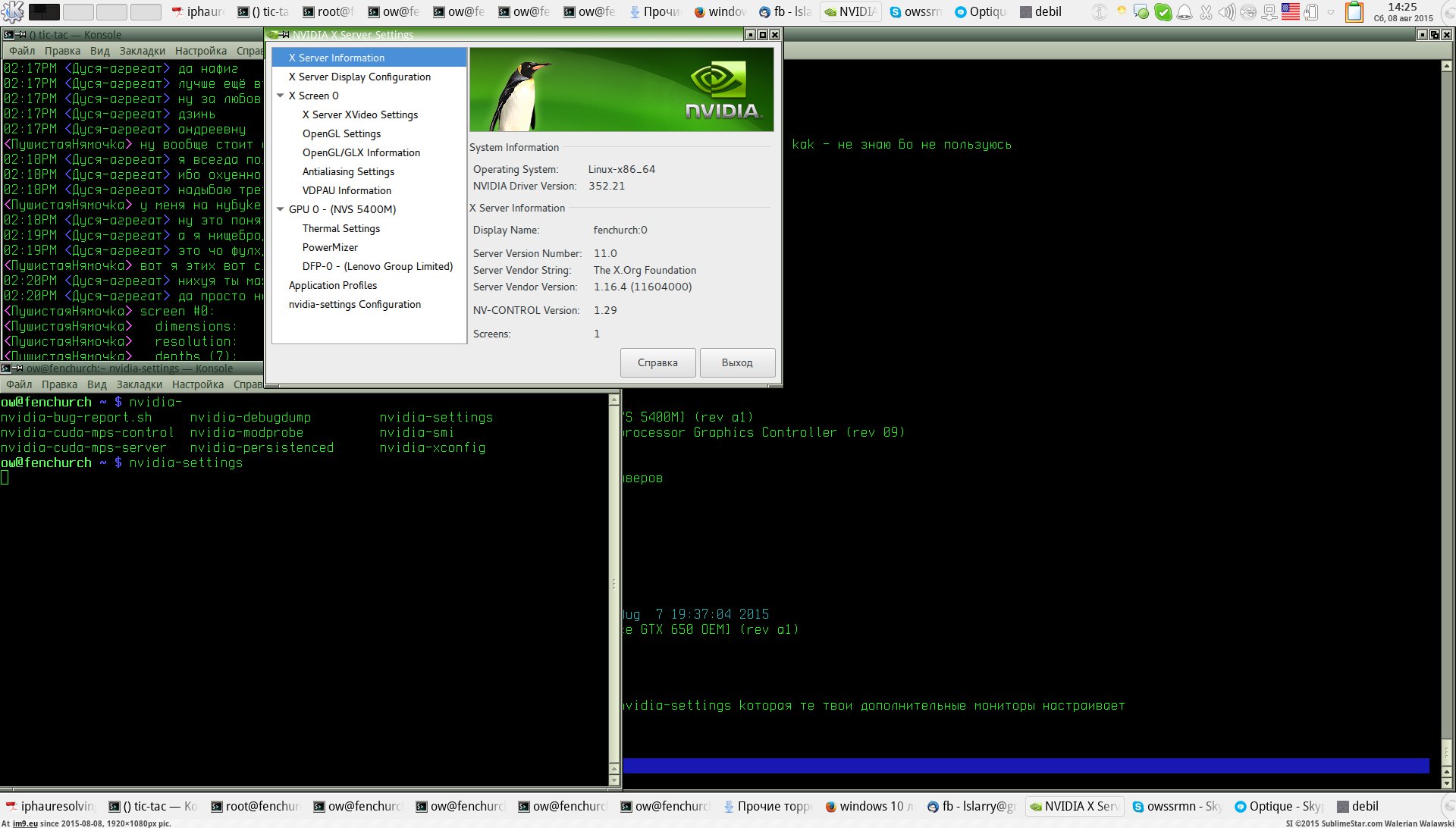Viewport: 1456px width, 828px height.
Task: Collapse the GPU 0 (NVS 5400M) node
Action: pos(281,209)
